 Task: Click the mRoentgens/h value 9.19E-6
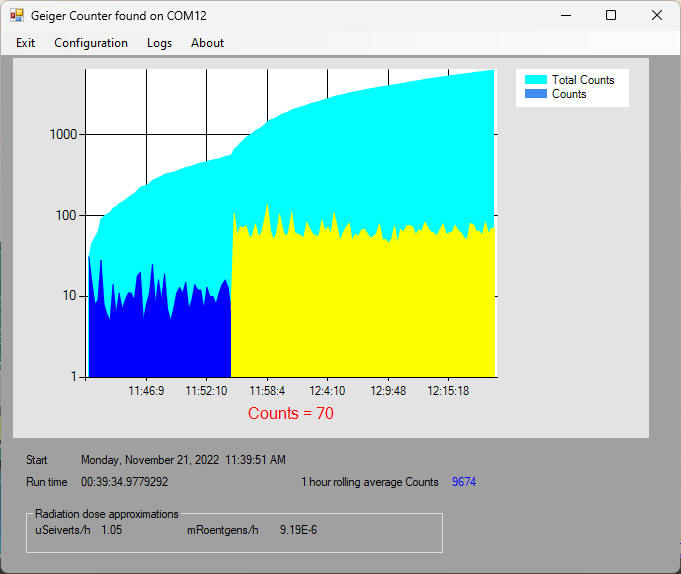[300, 530]
